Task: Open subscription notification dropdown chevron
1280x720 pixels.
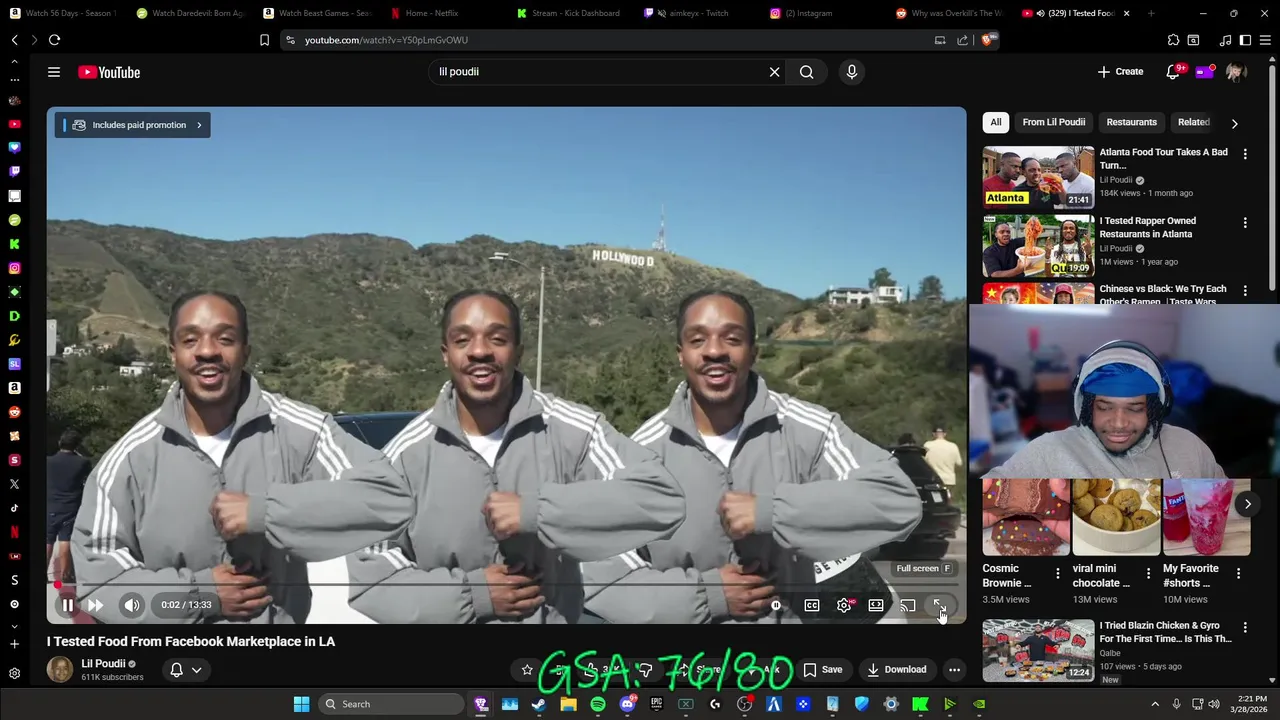Action: (197, 670)
